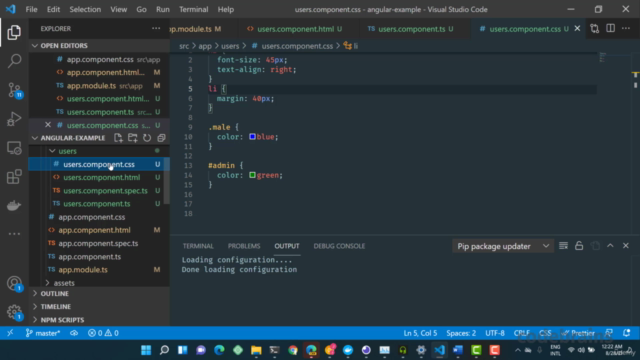This screenshot has height=360, width=640.
Task: Collapse the OPEN EDITORS section
Action: click(x=35, y=46)
